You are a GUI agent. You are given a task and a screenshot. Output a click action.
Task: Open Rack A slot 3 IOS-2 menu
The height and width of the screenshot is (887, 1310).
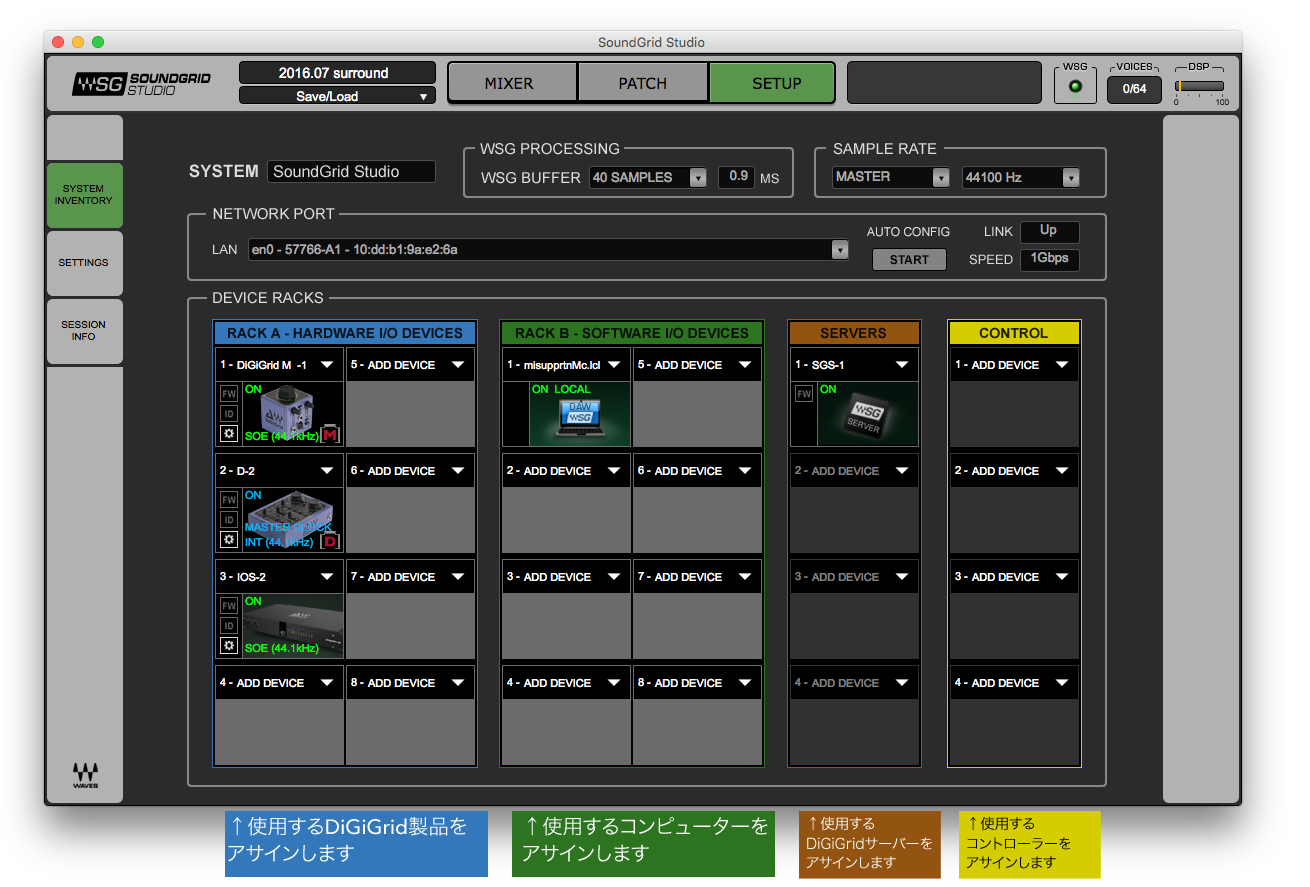point(279,577)
